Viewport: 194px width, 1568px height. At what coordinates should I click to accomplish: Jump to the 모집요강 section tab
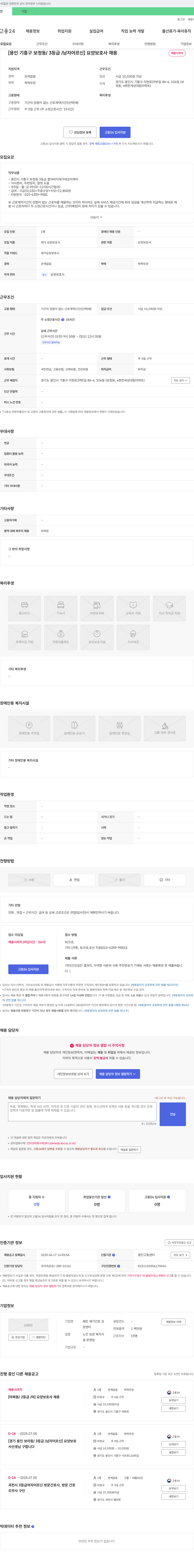pyautogui.click(x=6, y=44)
